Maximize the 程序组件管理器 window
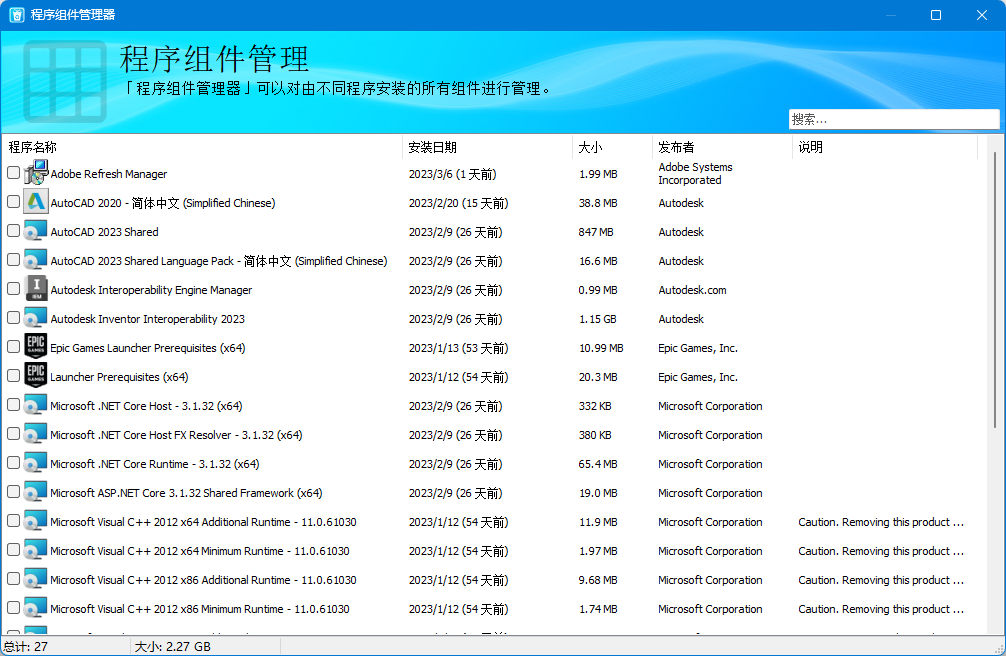The image size is (1006, 656). coord(936,15)
